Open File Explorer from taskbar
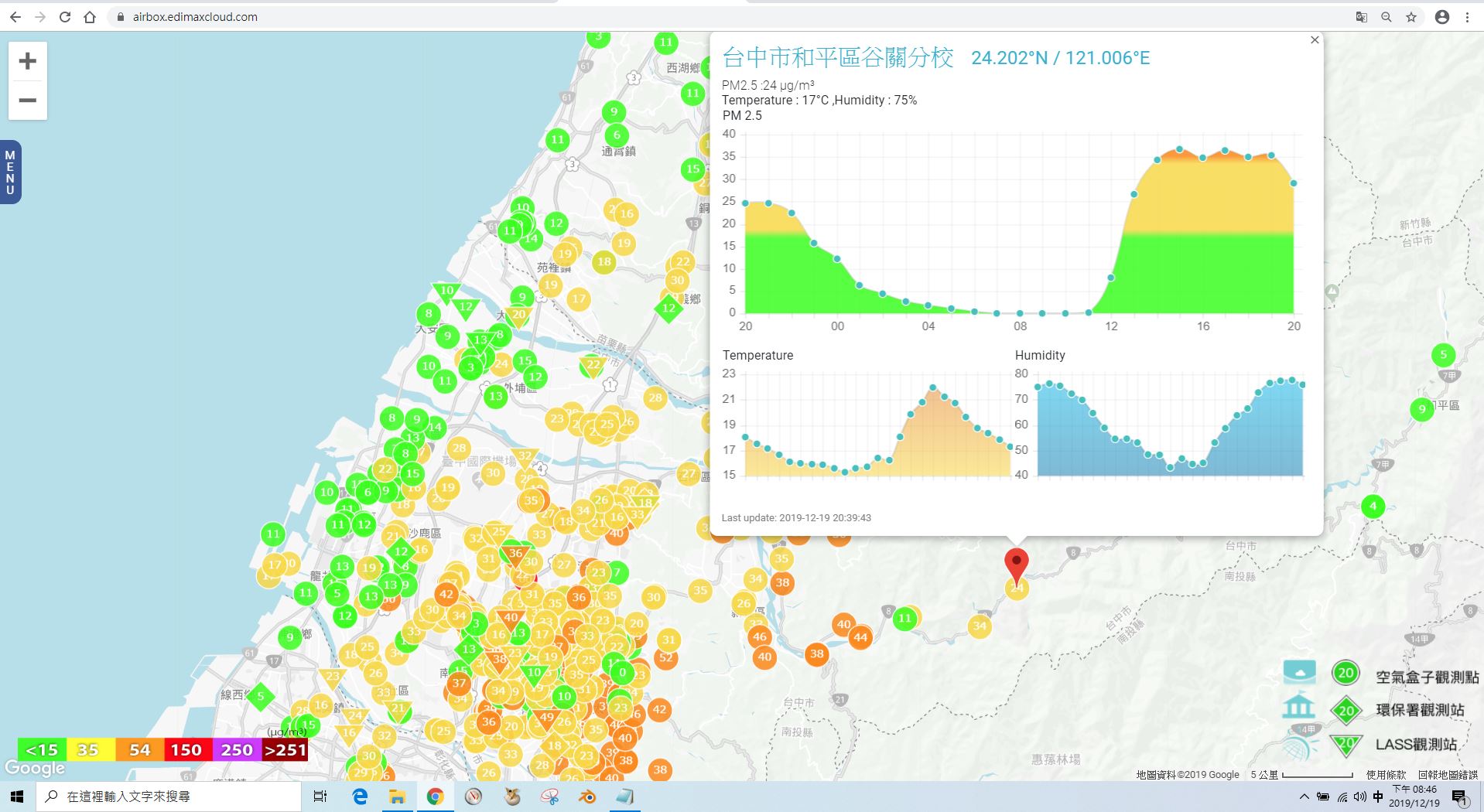 pyautogui.click(x=397, y=797)
